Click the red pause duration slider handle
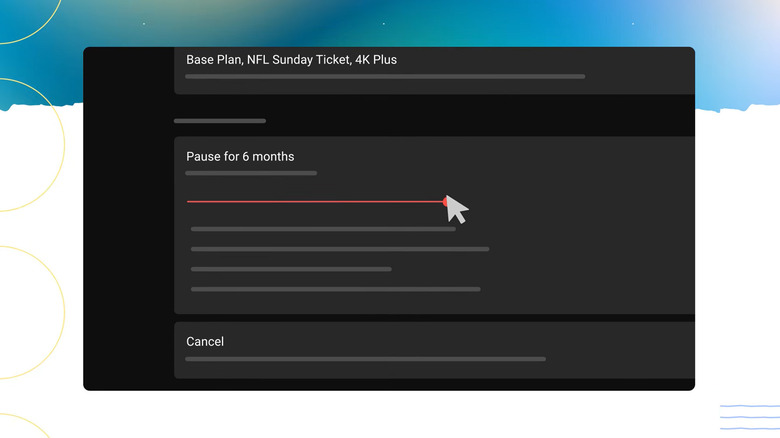The width and height of the screenshot is (780, 438). [x=446, y=202]
